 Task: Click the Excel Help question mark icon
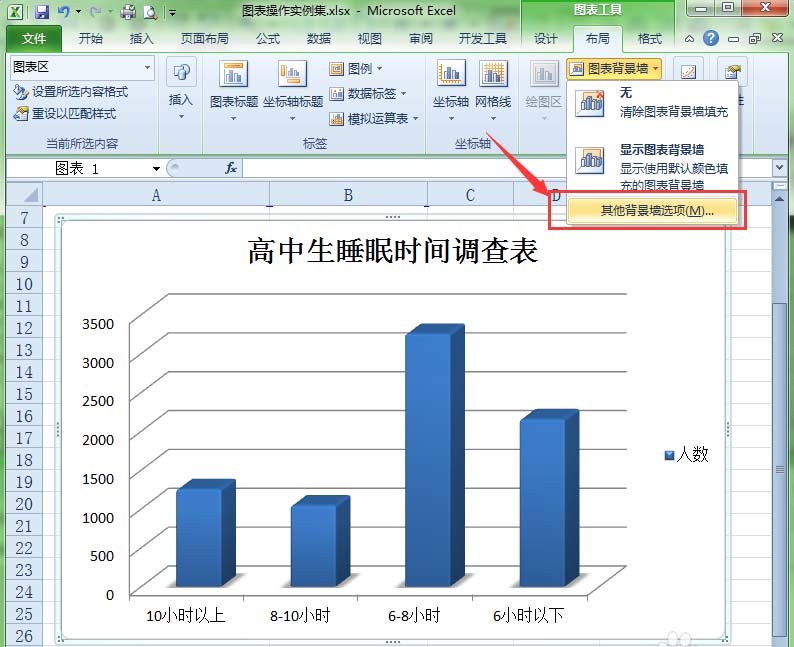click(x=711, y=38)
